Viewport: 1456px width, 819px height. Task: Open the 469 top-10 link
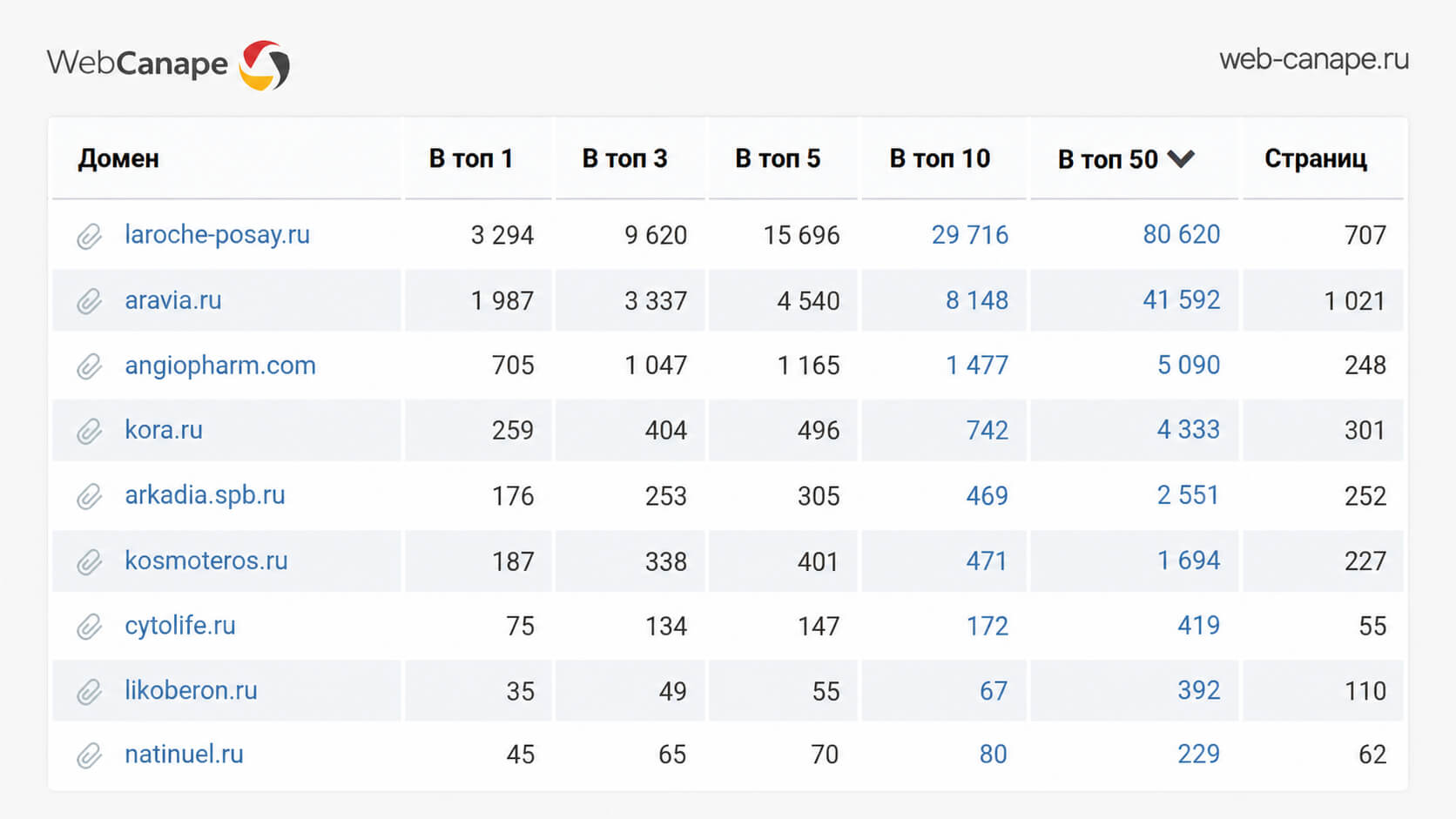pos(987,495)
